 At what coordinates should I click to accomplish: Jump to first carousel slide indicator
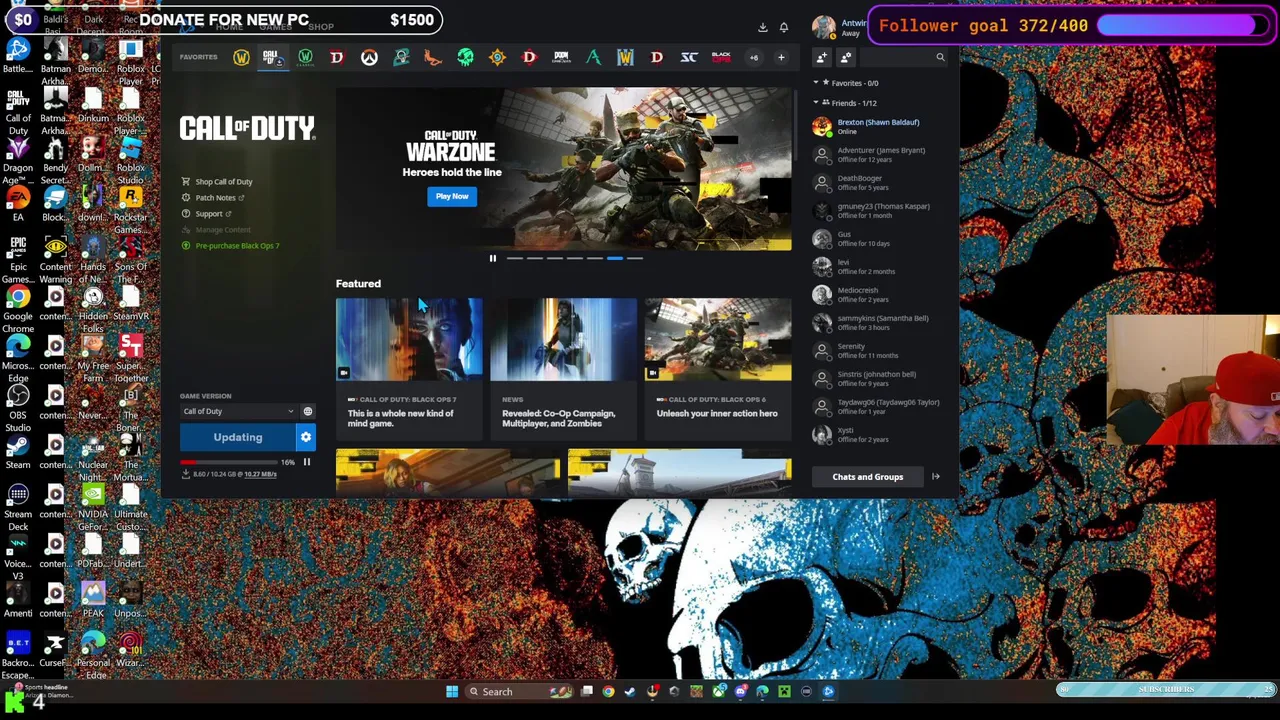[515, 258]
